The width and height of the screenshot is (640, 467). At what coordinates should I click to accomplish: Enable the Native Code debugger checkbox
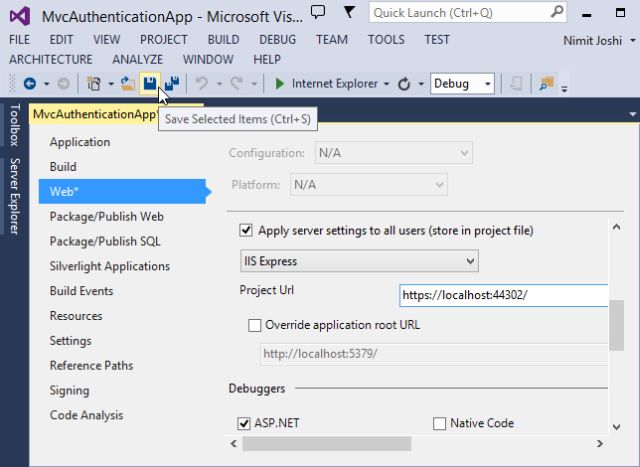coord(440,423)
